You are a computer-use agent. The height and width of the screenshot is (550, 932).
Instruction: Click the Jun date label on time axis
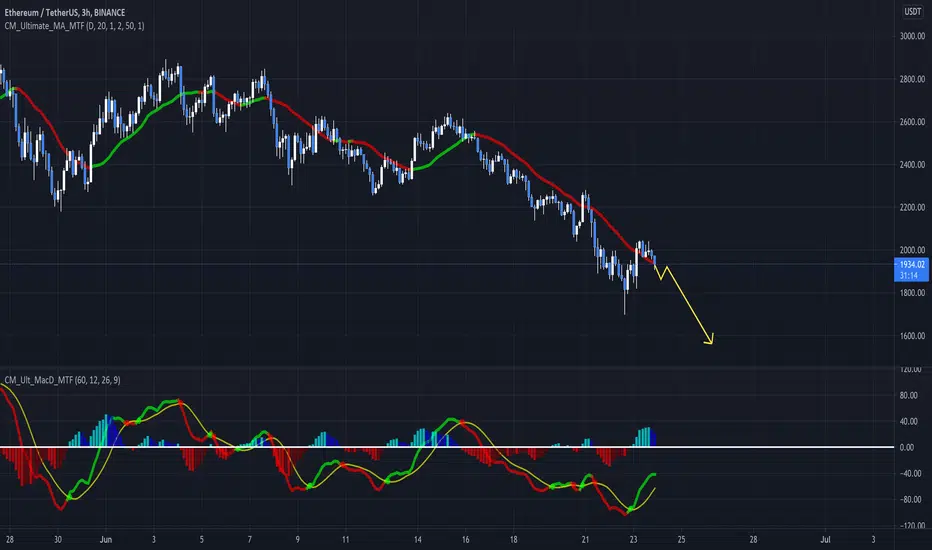pyautogui.click(x=106, y=540)
